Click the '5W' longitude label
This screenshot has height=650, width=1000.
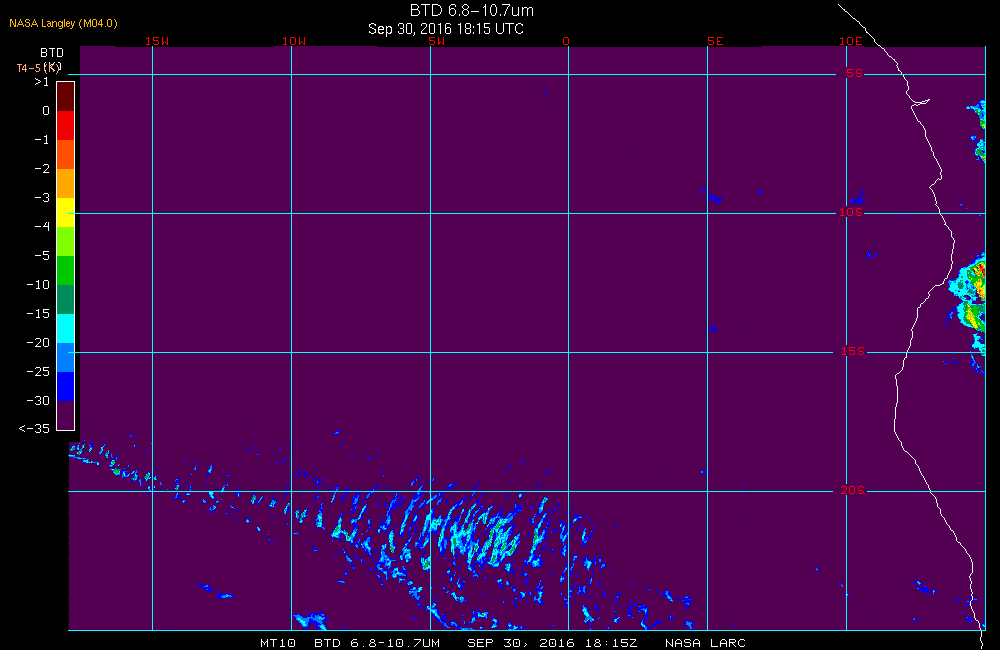437,41
